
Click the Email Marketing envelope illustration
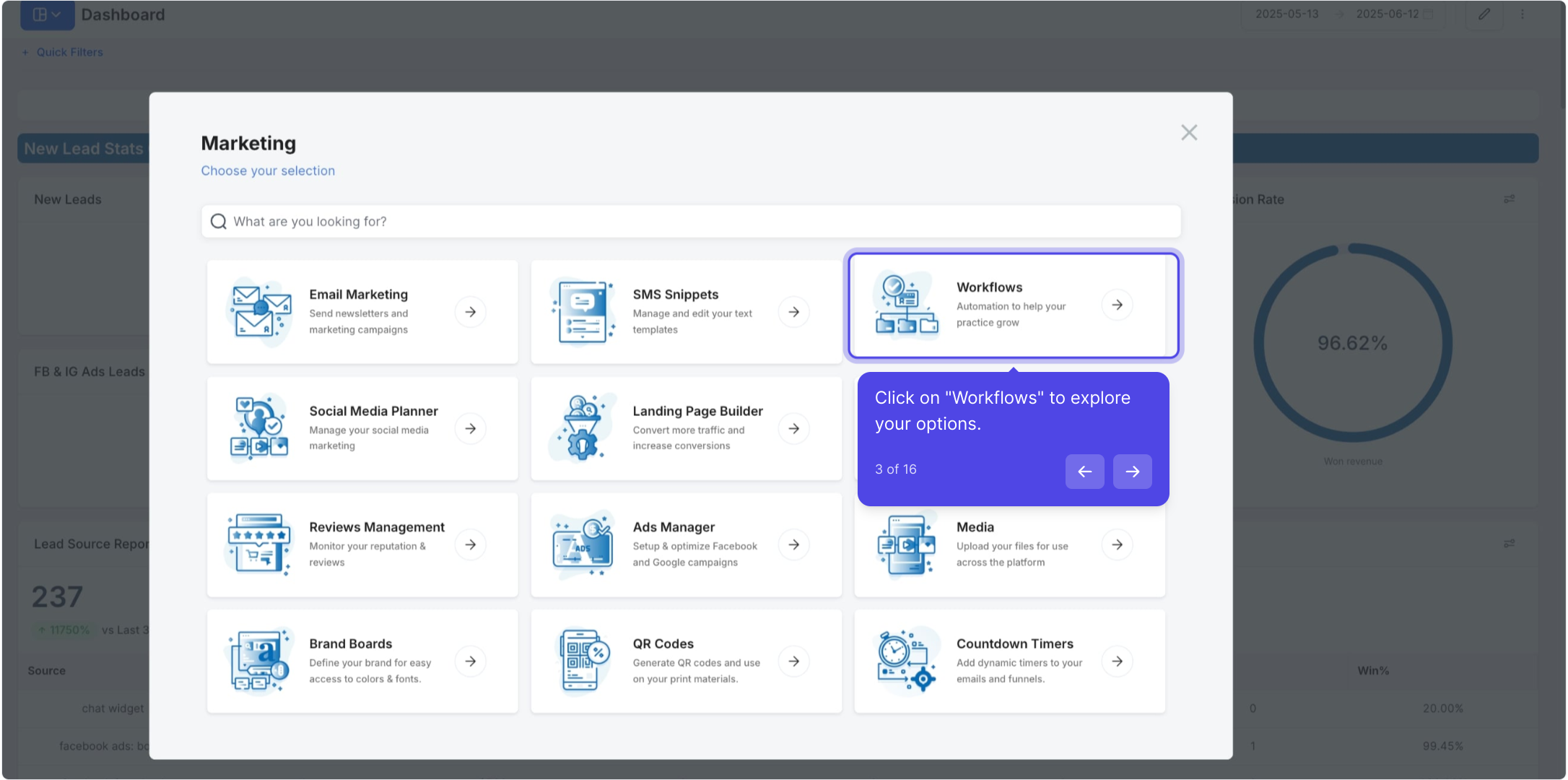pyautogui.click(x=259, y=311)
